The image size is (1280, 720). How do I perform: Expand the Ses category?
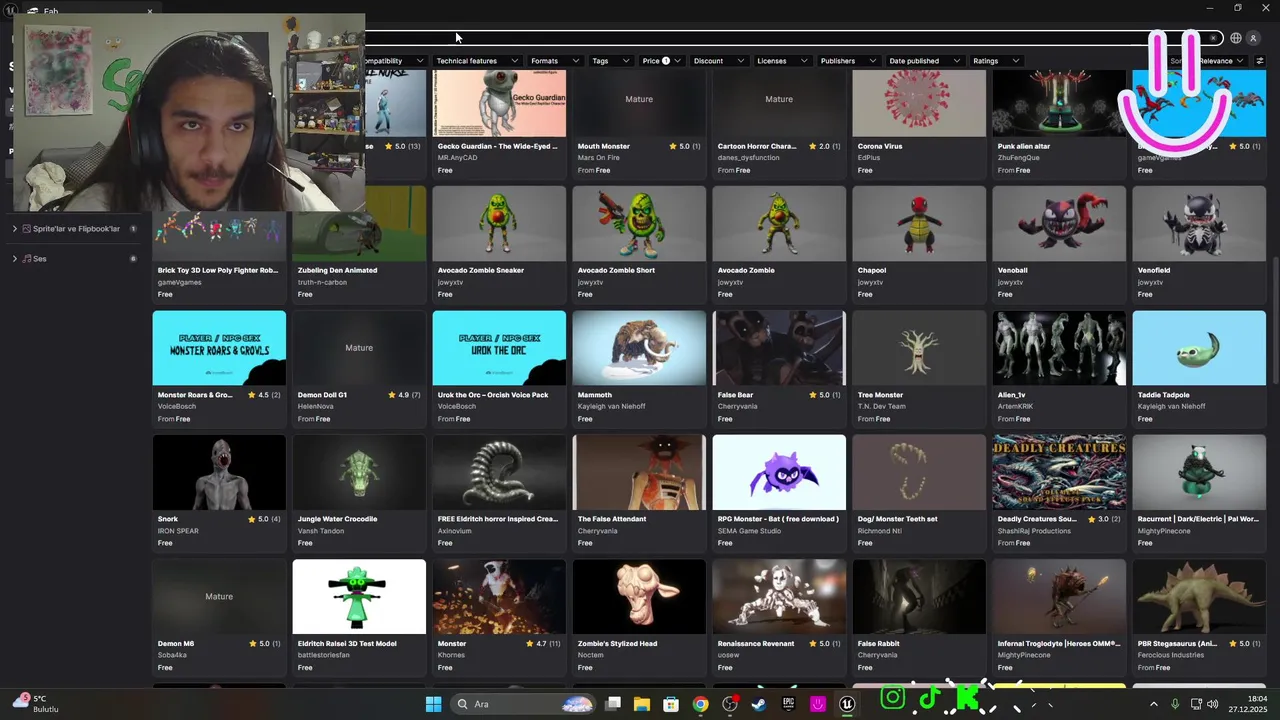point(15,259)
